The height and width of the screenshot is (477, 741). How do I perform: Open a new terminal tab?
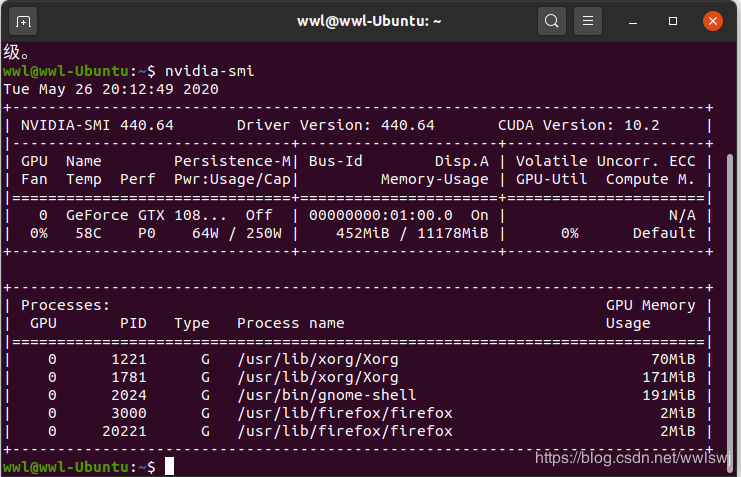click(24, 20)
